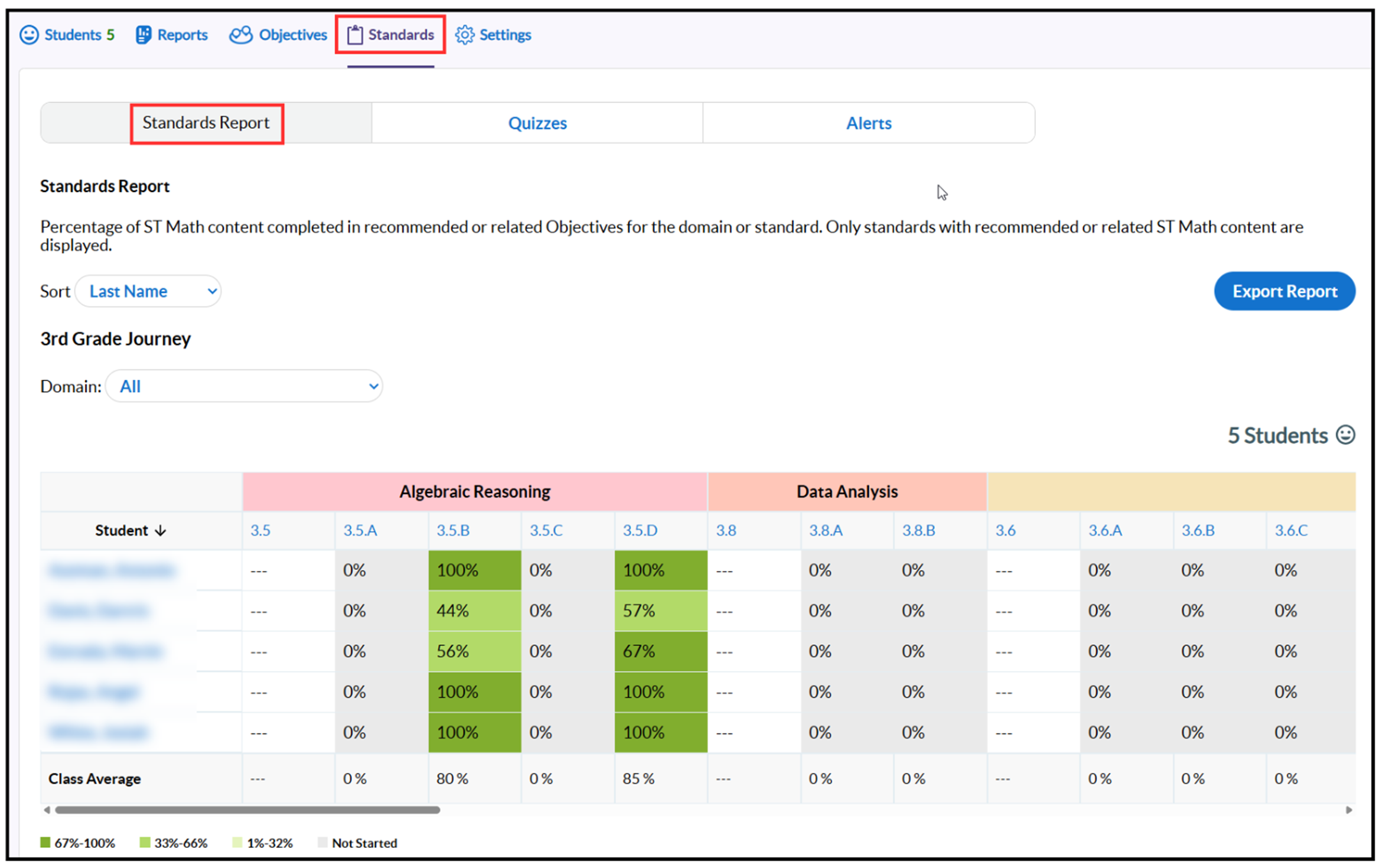Image resolution: width=1382 pixels, height=868 pixels.
Task: Open the Alerts tab
Action: pos(868,123)
